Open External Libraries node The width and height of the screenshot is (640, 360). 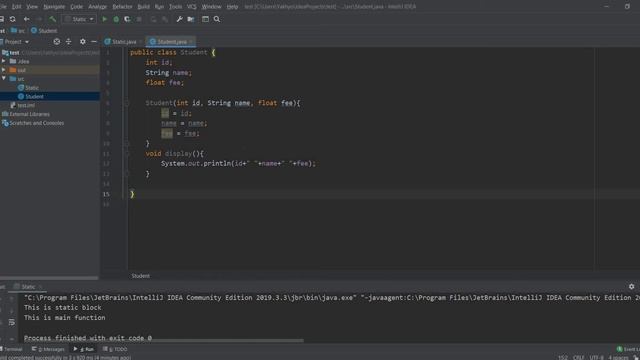pyautogui.click(x=26, y=114)
